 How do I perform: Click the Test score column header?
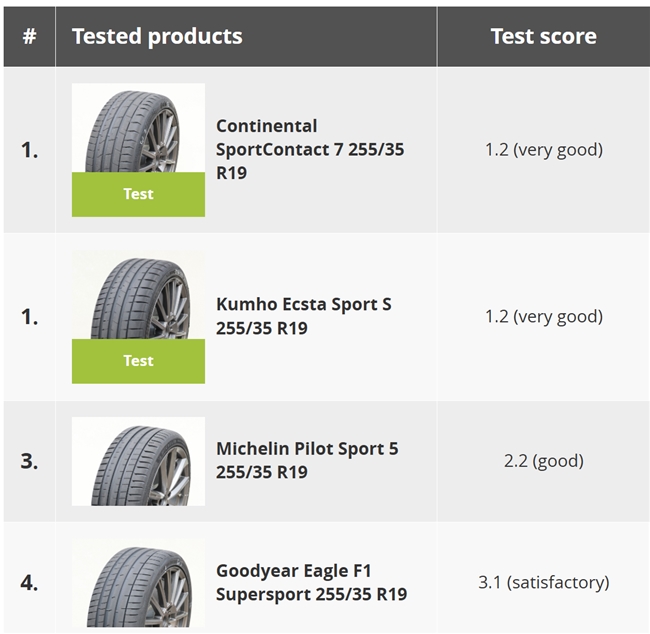point(543,37)
